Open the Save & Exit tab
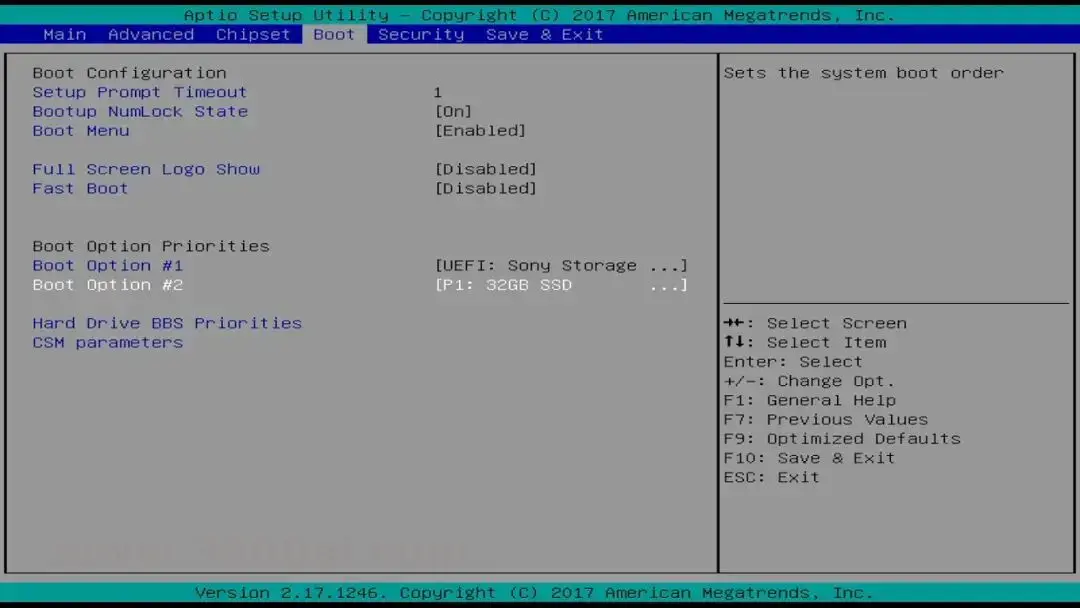 tap(544, 34)
